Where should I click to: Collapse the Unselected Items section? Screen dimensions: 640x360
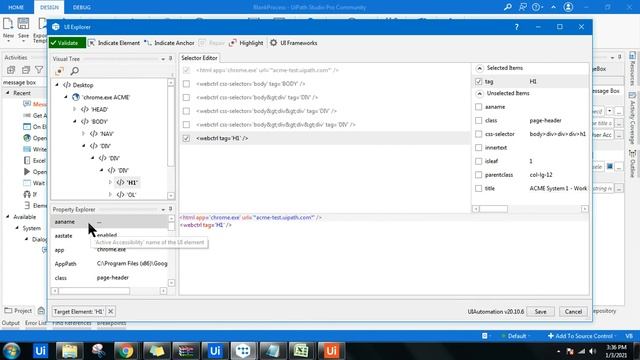point(480,93)
